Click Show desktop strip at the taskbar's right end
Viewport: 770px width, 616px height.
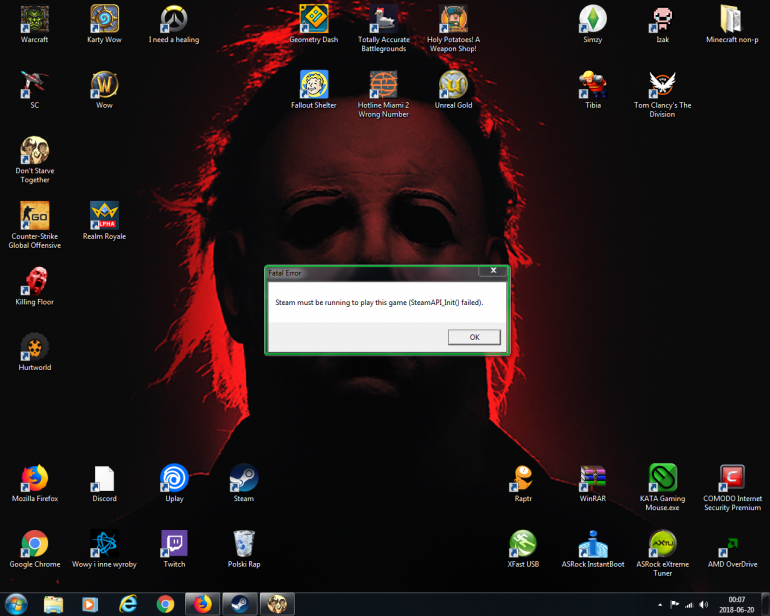point(766,604)
